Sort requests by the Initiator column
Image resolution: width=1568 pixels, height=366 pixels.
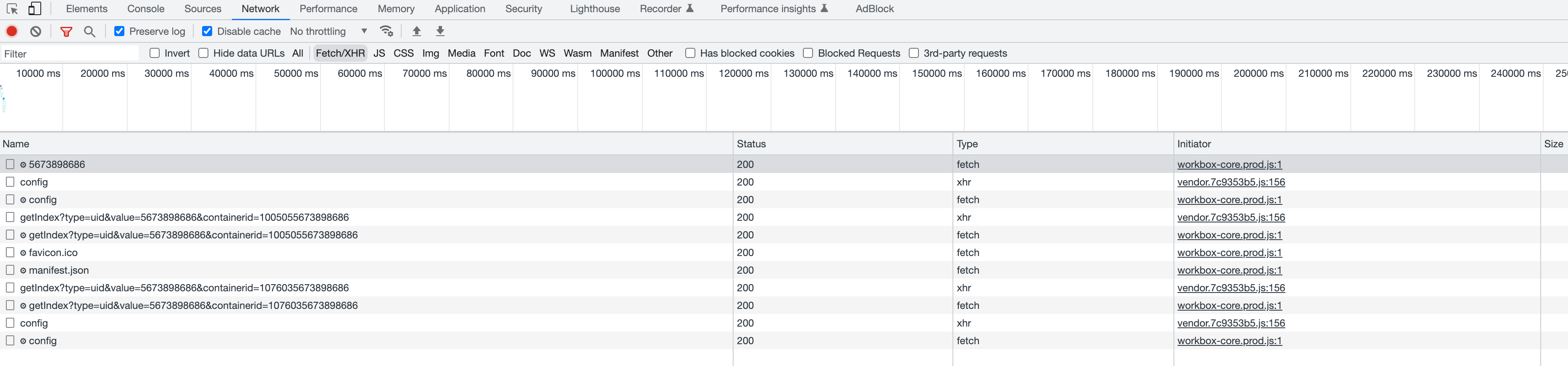(1357, 144)
